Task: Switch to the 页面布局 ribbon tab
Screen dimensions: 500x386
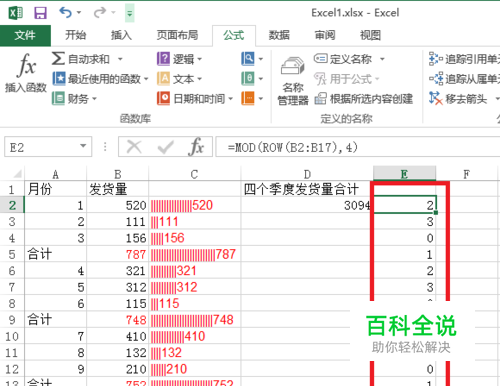Action: [x=177, y=35]
